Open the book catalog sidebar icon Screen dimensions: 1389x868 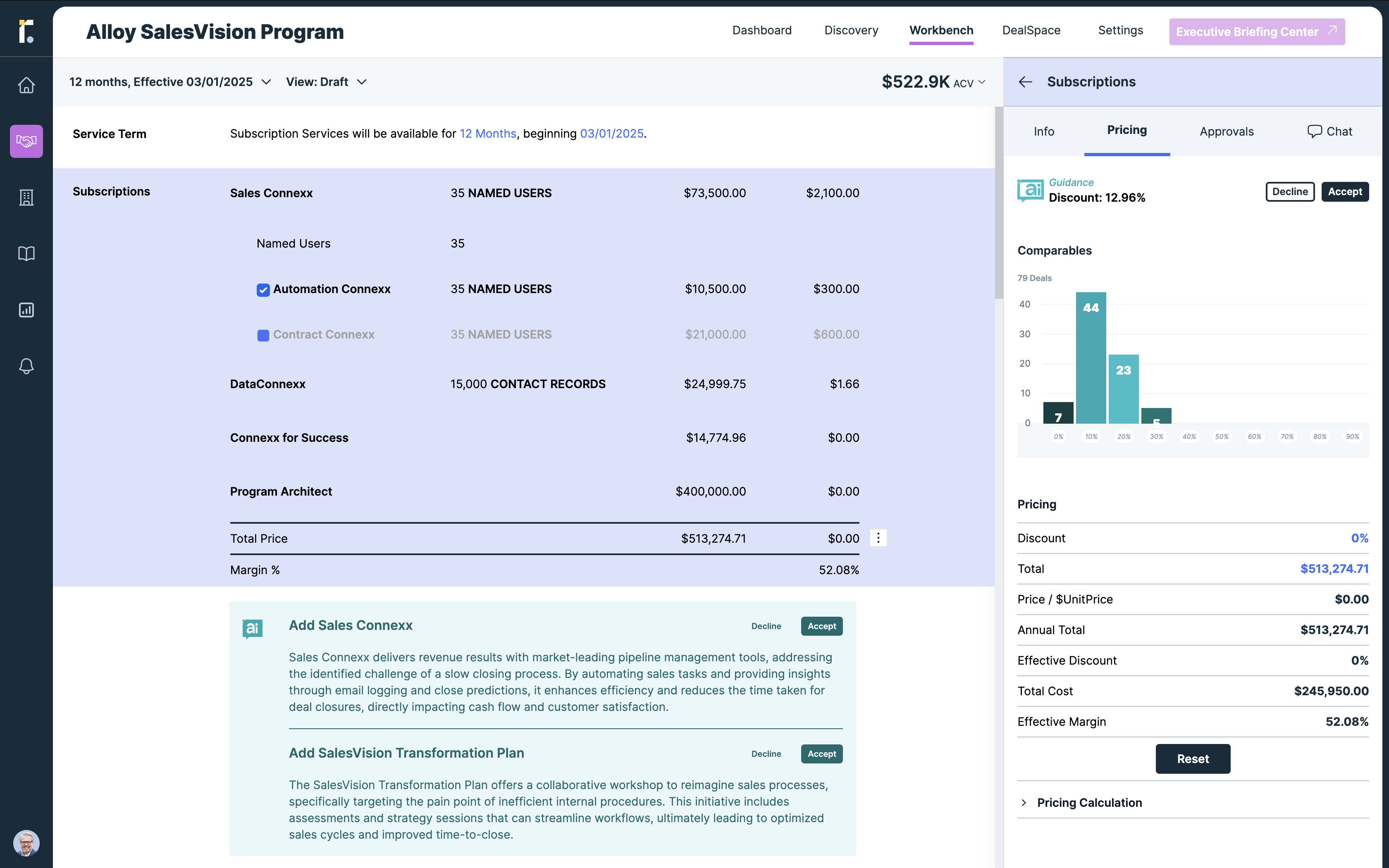tap(26, 254)
